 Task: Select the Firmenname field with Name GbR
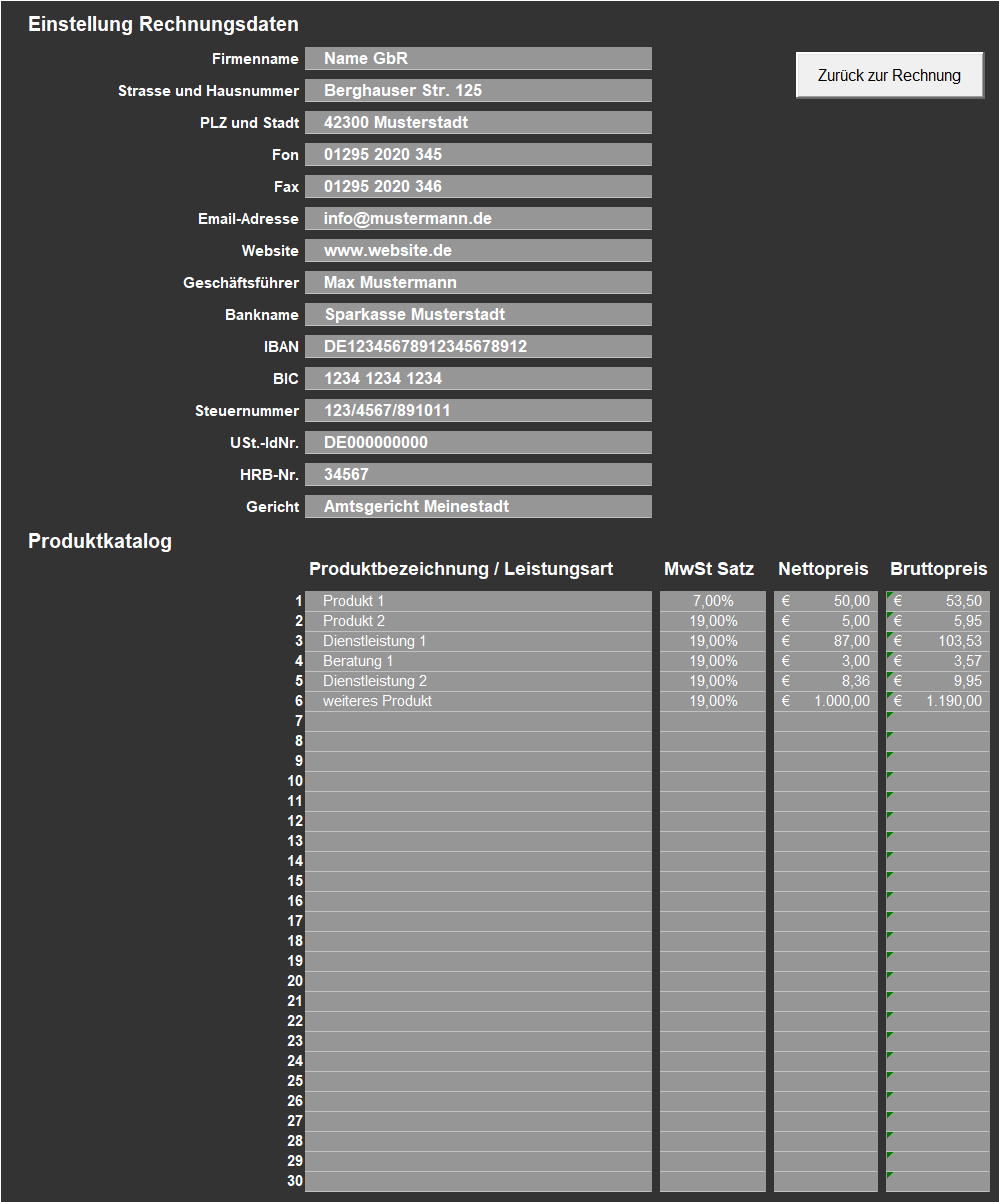[x=478, y=59]
